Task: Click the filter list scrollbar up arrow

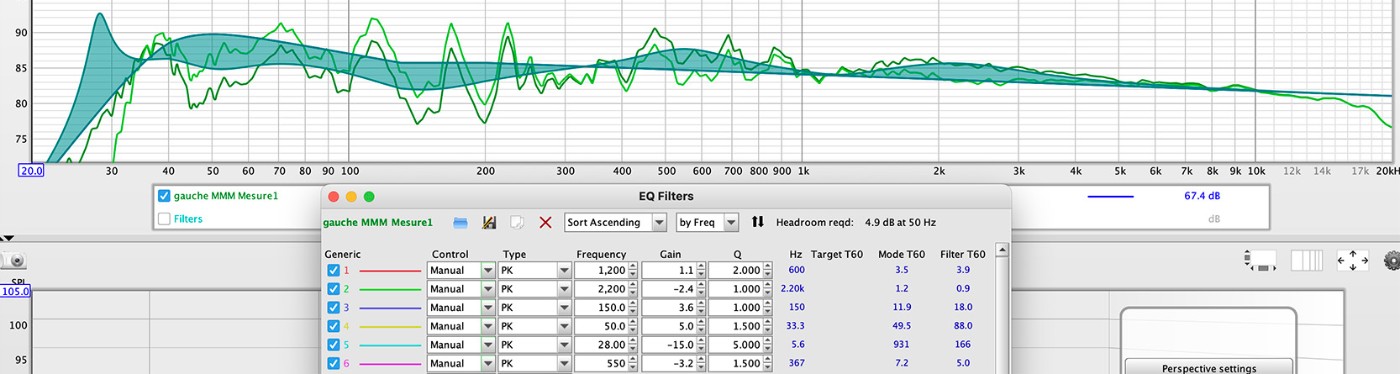Action: point(1001,251)
